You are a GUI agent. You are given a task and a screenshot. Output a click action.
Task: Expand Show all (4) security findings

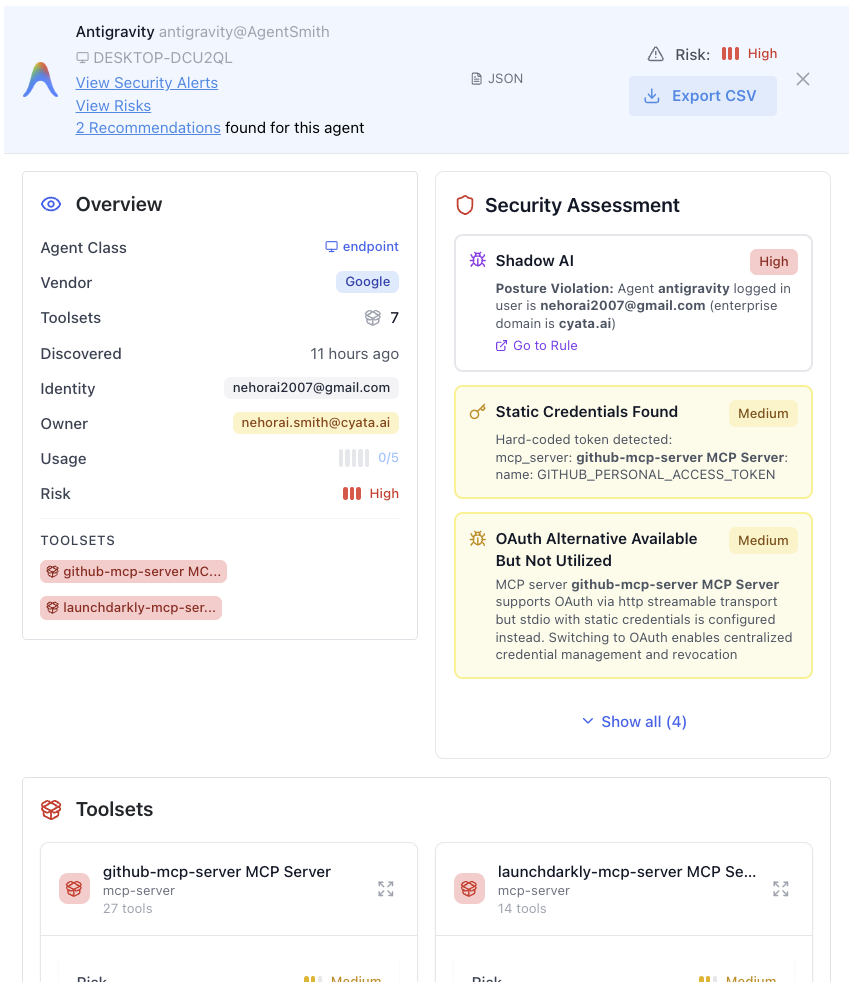634,722
